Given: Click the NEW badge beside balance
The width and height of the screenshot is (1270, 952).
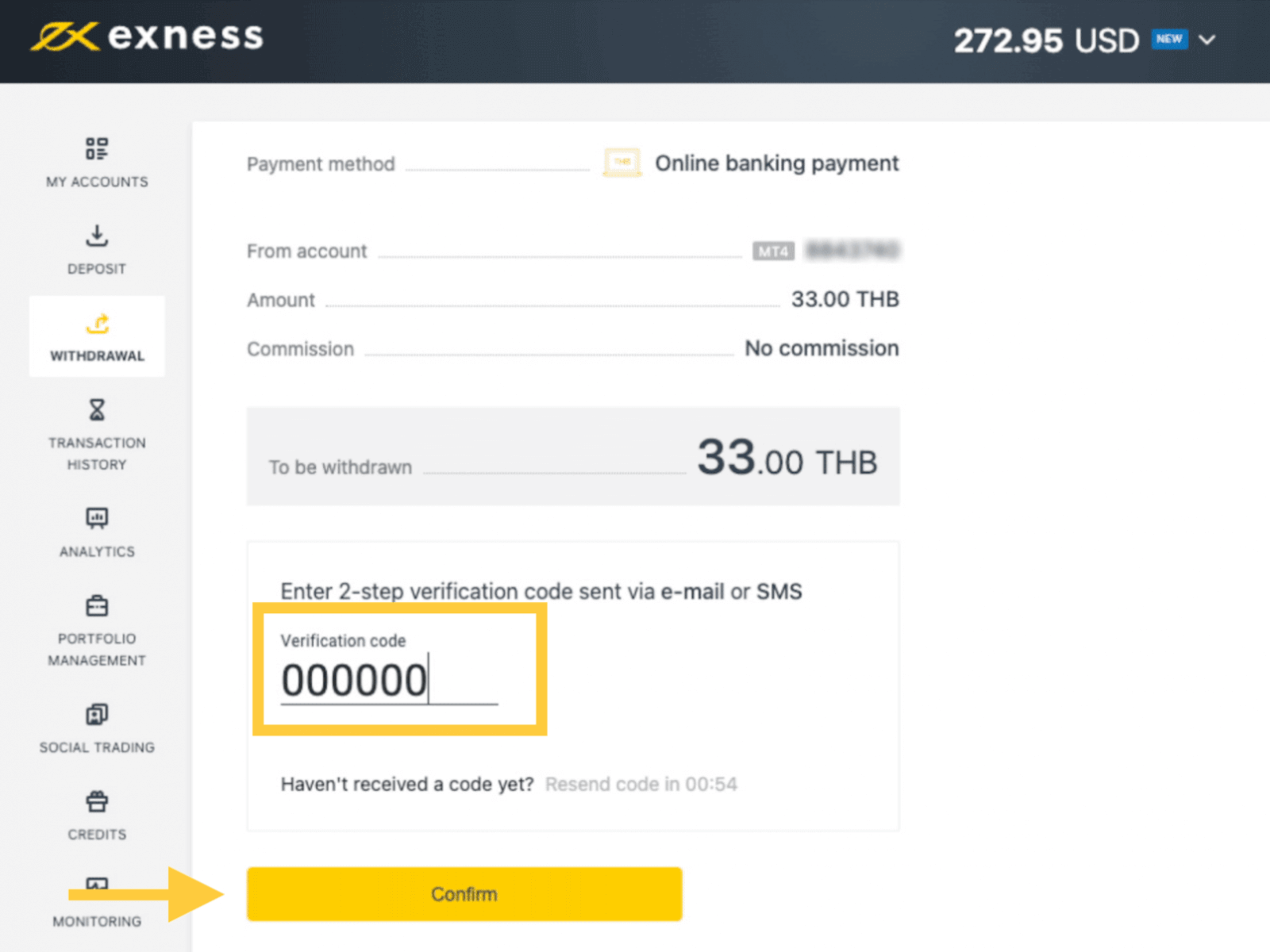Looking at the screenshot, I should pos(1169,39).
